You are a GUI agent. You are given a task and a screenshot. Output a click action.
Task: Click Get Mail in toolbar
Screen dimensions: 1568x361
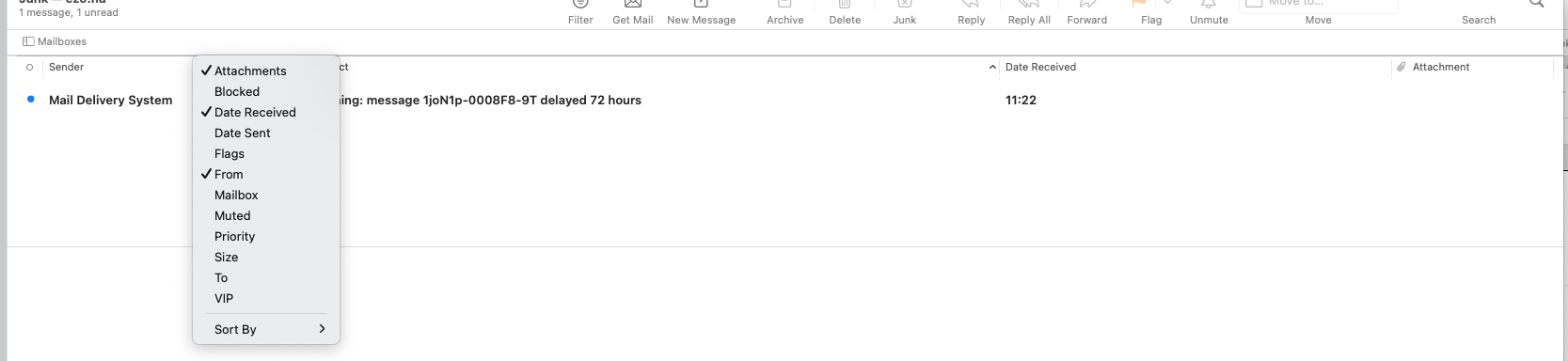(633, 12)
